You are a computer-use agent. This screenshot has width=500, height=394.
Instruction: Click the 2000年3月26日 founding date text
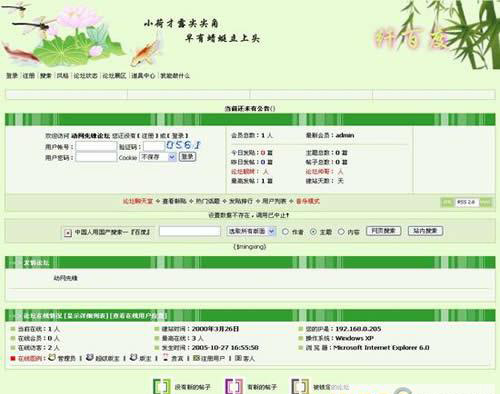tap(215, 329)
